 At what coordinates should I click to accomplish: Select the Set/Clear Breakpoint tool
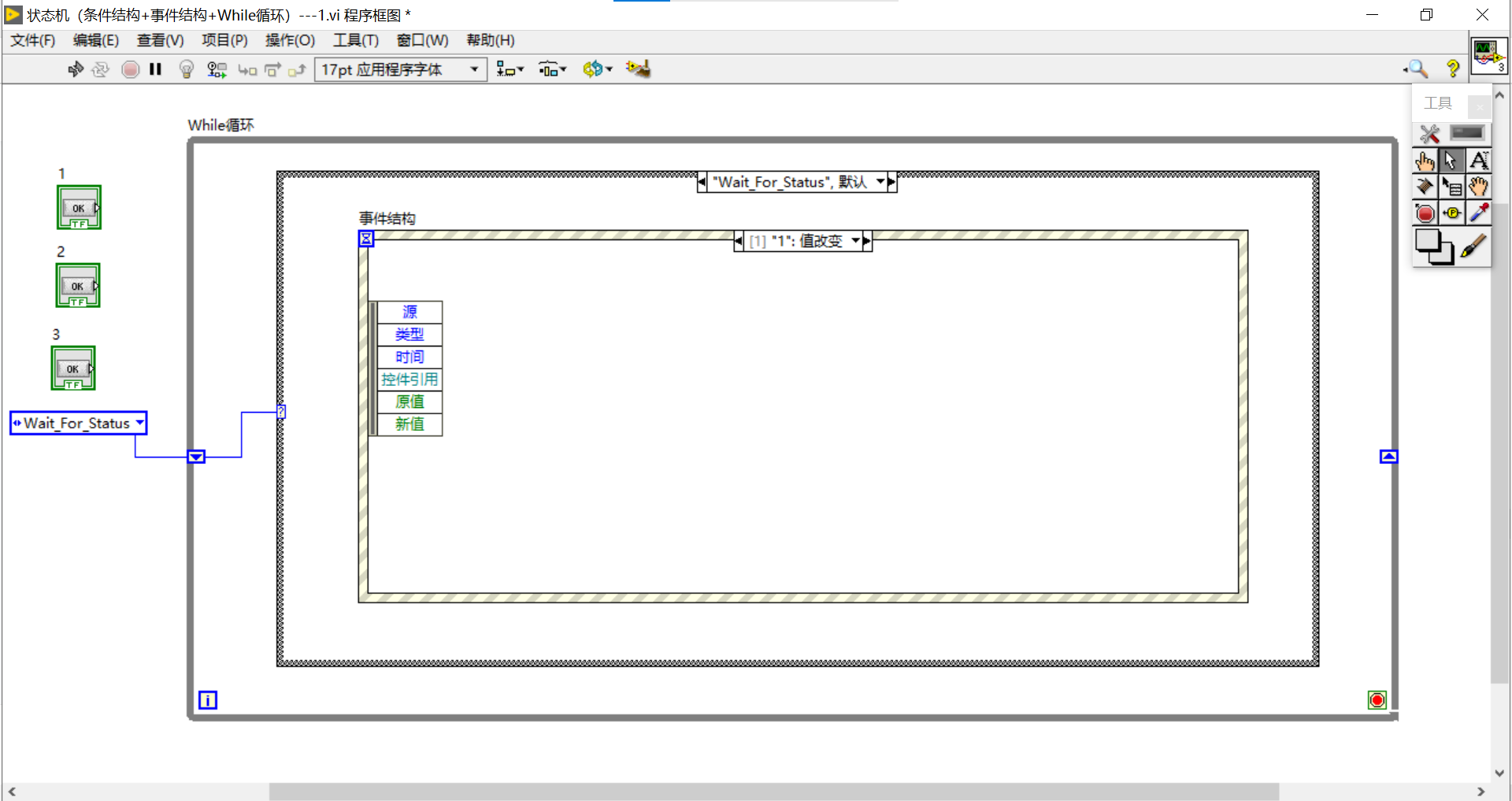click(x=1425, y=213)
